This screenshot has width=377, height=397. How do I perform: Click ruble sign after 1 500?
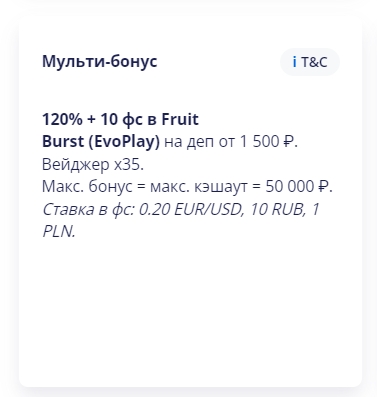(x=289, y=142)
